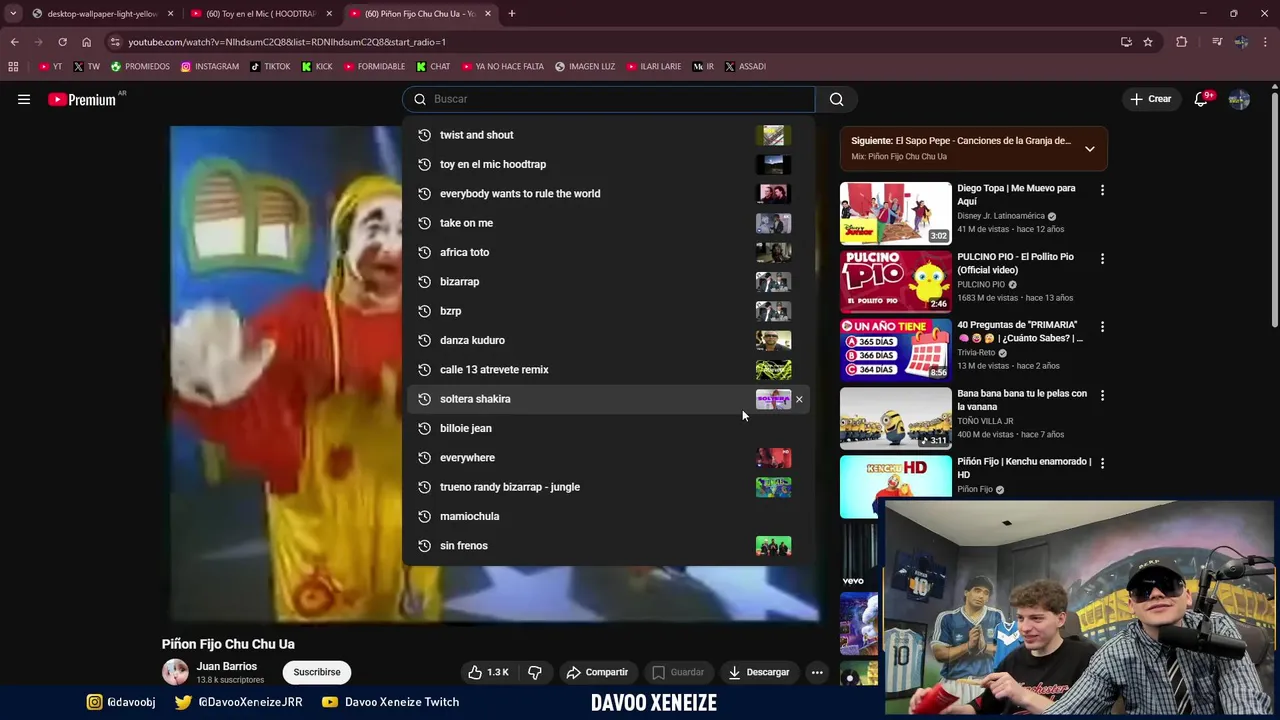Click the Compartir share button
This screenshot has height=720, width=1280.
[x=597, y=672]
